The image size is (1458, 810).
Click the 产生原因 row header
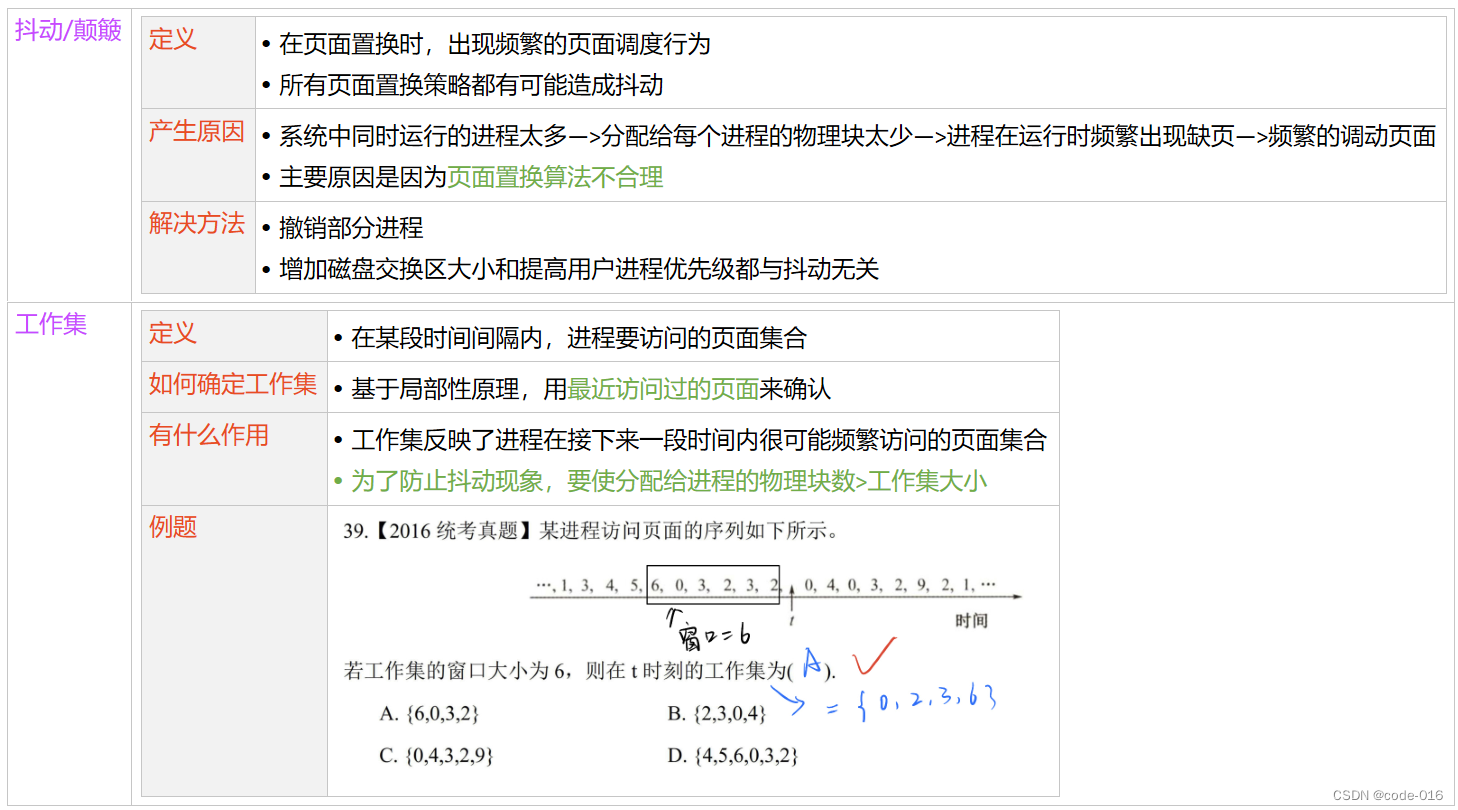pyautogui.click(x=195, y=132)
